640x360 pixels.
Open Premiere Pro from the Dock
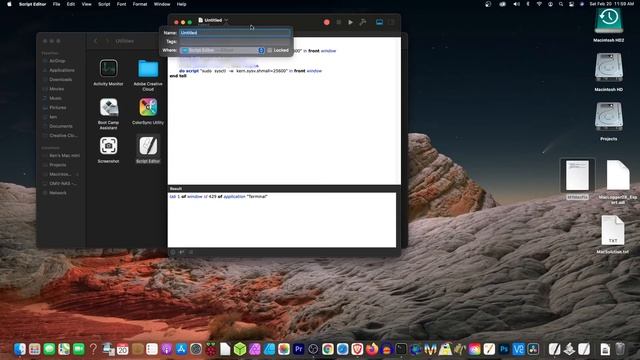coord(299,349)
